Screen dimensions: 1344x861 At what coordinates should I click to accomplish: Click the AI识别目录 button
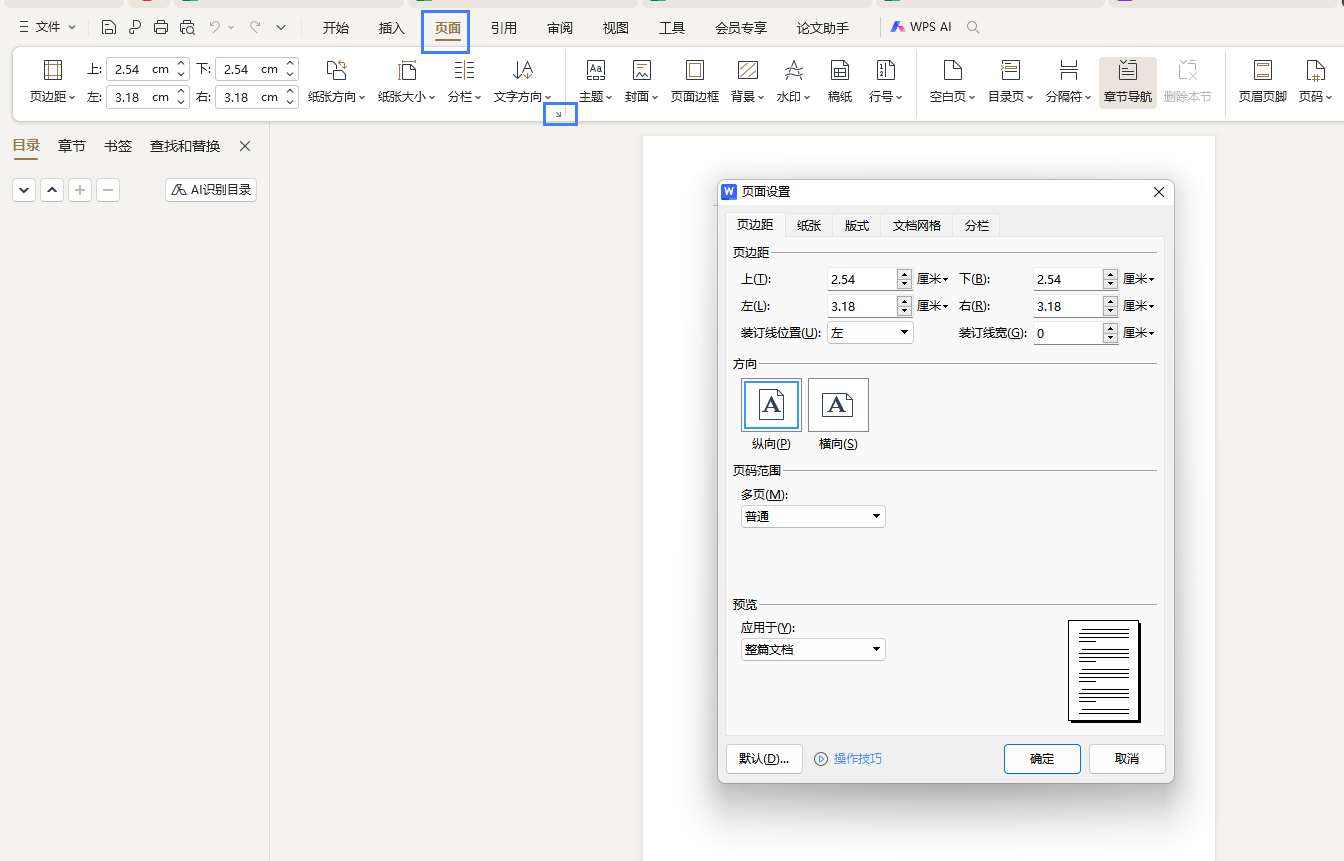[x=211, y=189]
